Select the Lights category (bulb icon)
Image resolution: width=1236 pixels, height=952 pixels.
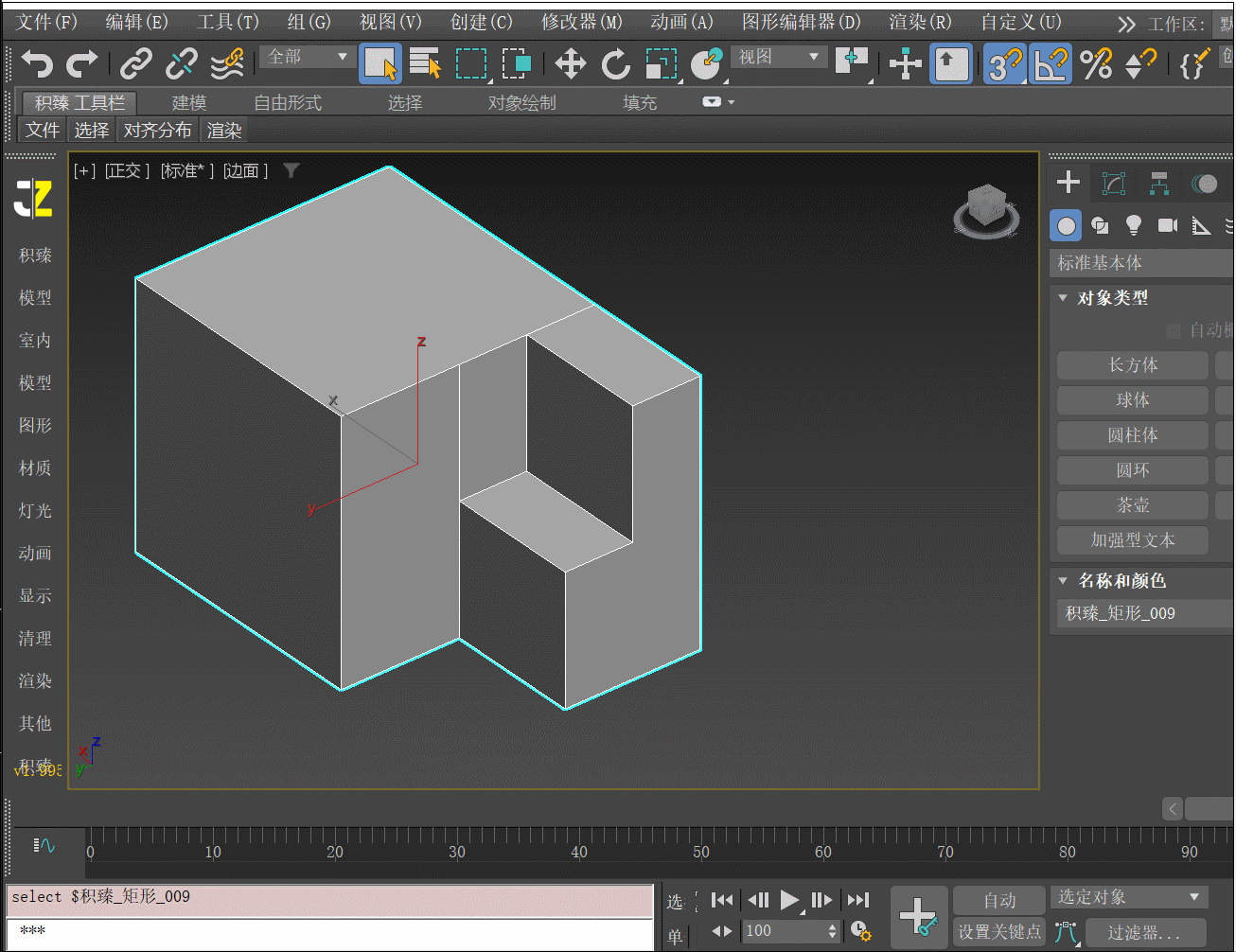click(x=1133, y=225)
